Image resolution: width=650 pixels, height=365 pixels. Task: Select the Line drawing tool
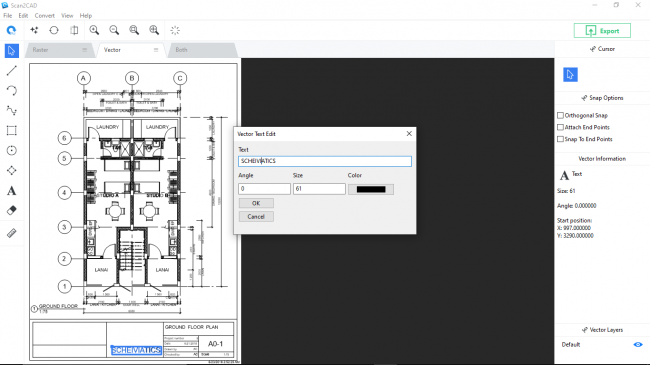pyautogui.click(x=12, y=71)
